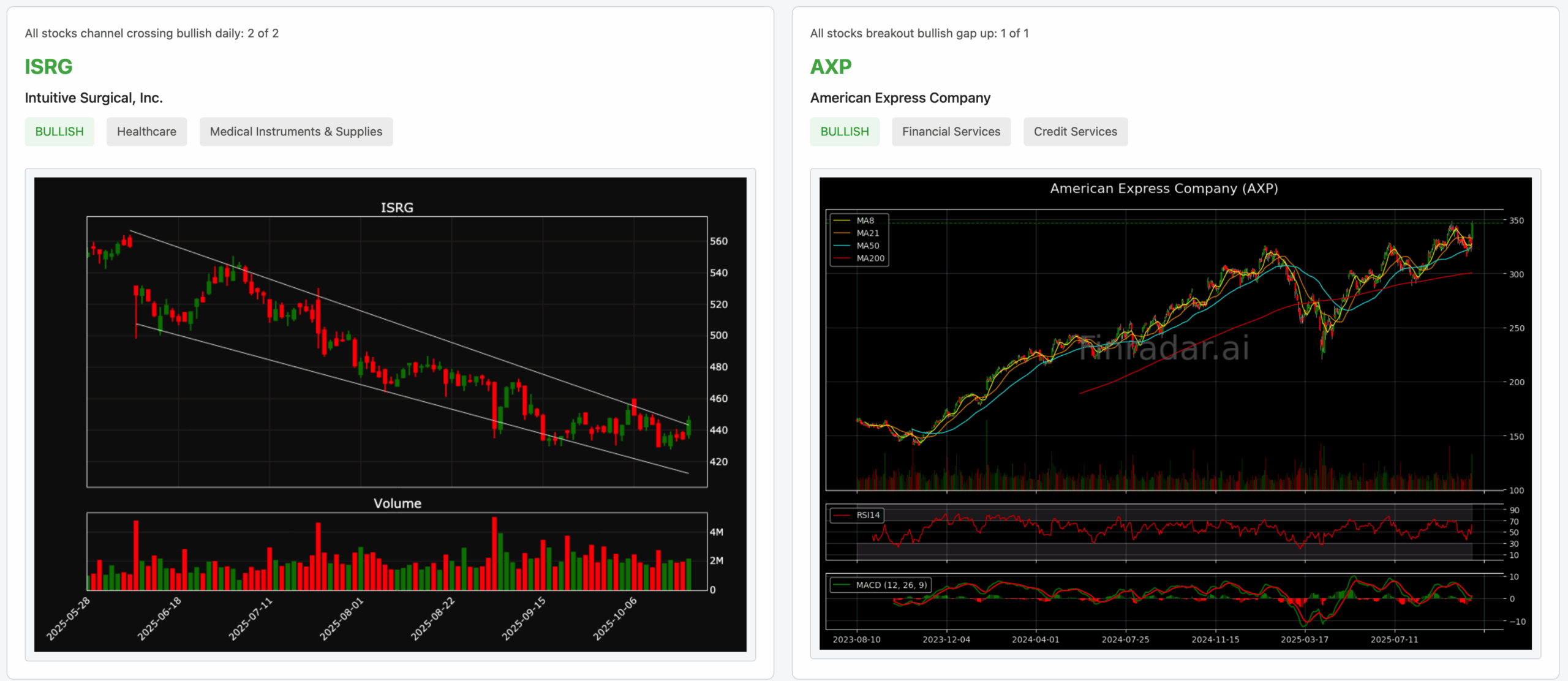1568x681 pixels.
Task: Click the Healthcare sector tag
Action: point(146,132)
